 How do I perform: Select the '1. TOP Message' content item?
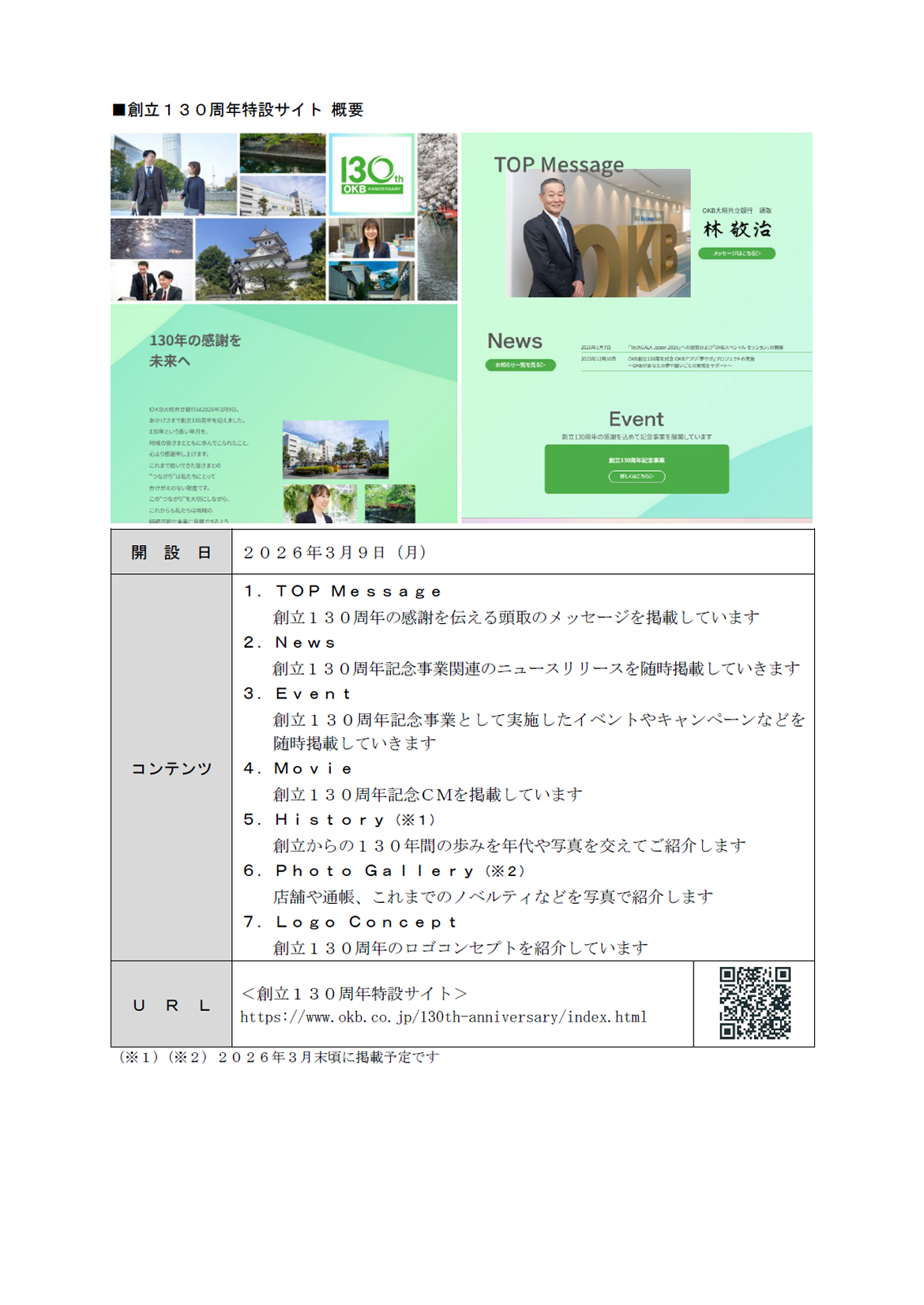[x=343, y=591]
